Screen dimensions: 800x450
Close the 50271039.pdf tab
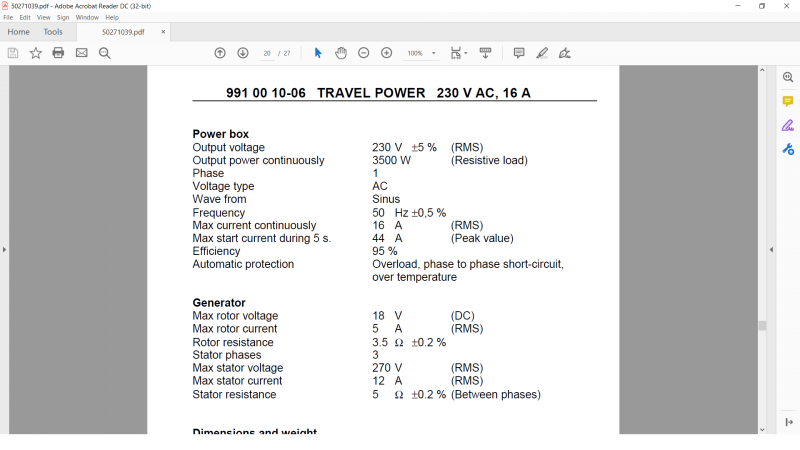(x=163, y=32)
